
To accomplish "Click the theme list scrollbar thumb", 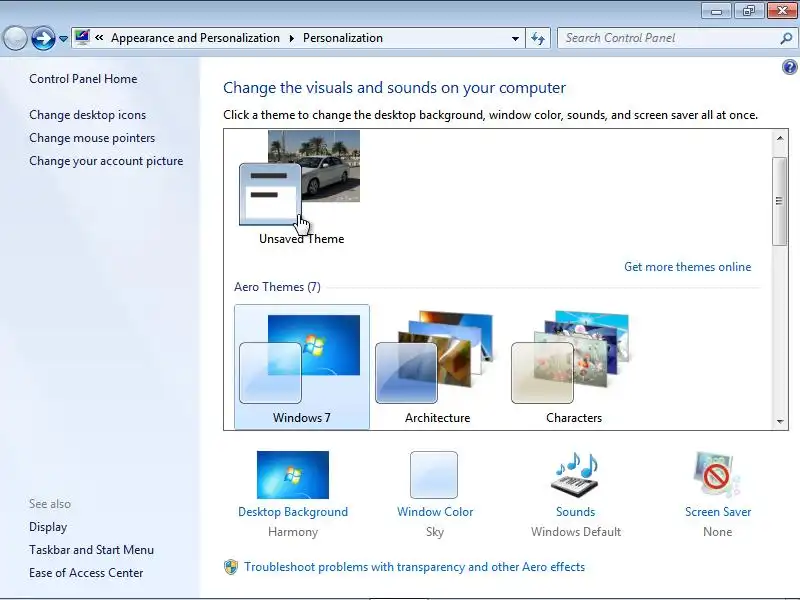I will [x=779, y=201].
